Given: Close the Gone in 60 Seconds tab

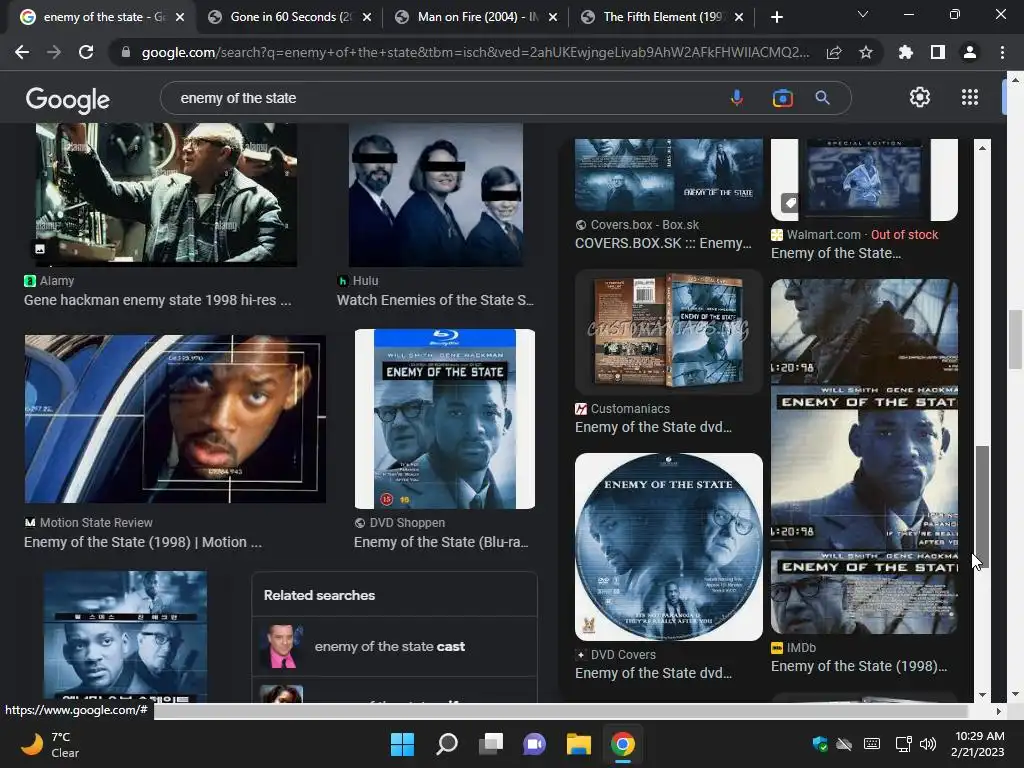Looking at the screenshot, I should [367, 17].
